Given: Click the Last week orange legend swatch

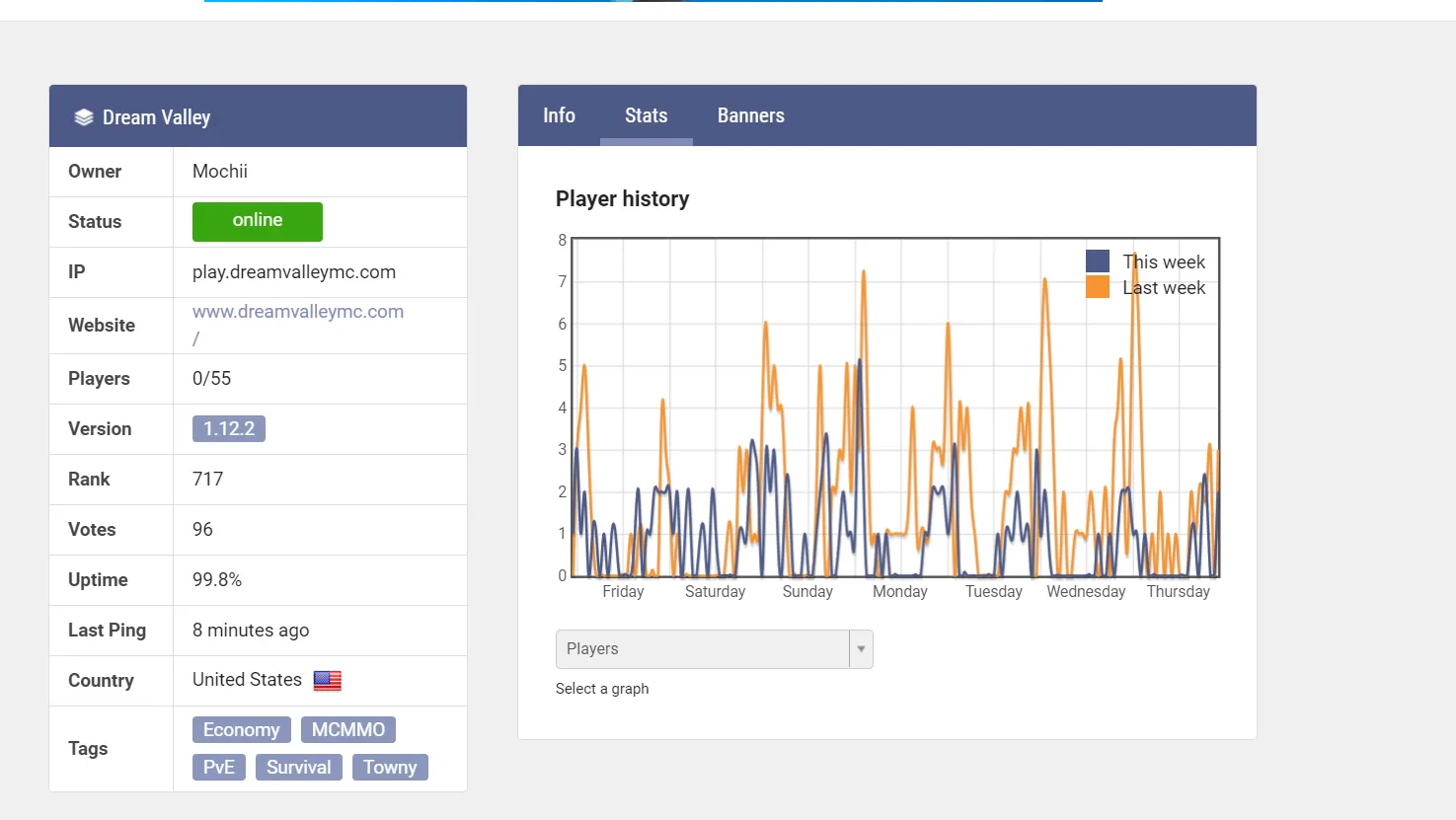Looking at the screenshot, I should [1098, 287].
